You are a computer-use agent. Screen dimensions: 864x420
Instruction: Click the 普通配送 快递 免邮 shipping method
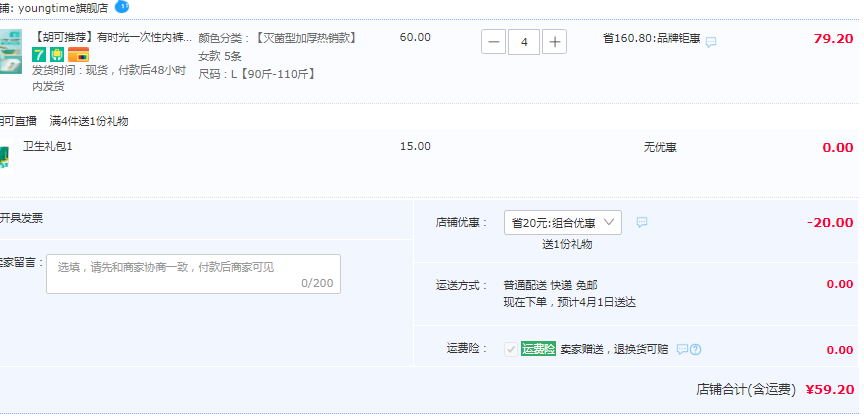(x=550, y=285)
